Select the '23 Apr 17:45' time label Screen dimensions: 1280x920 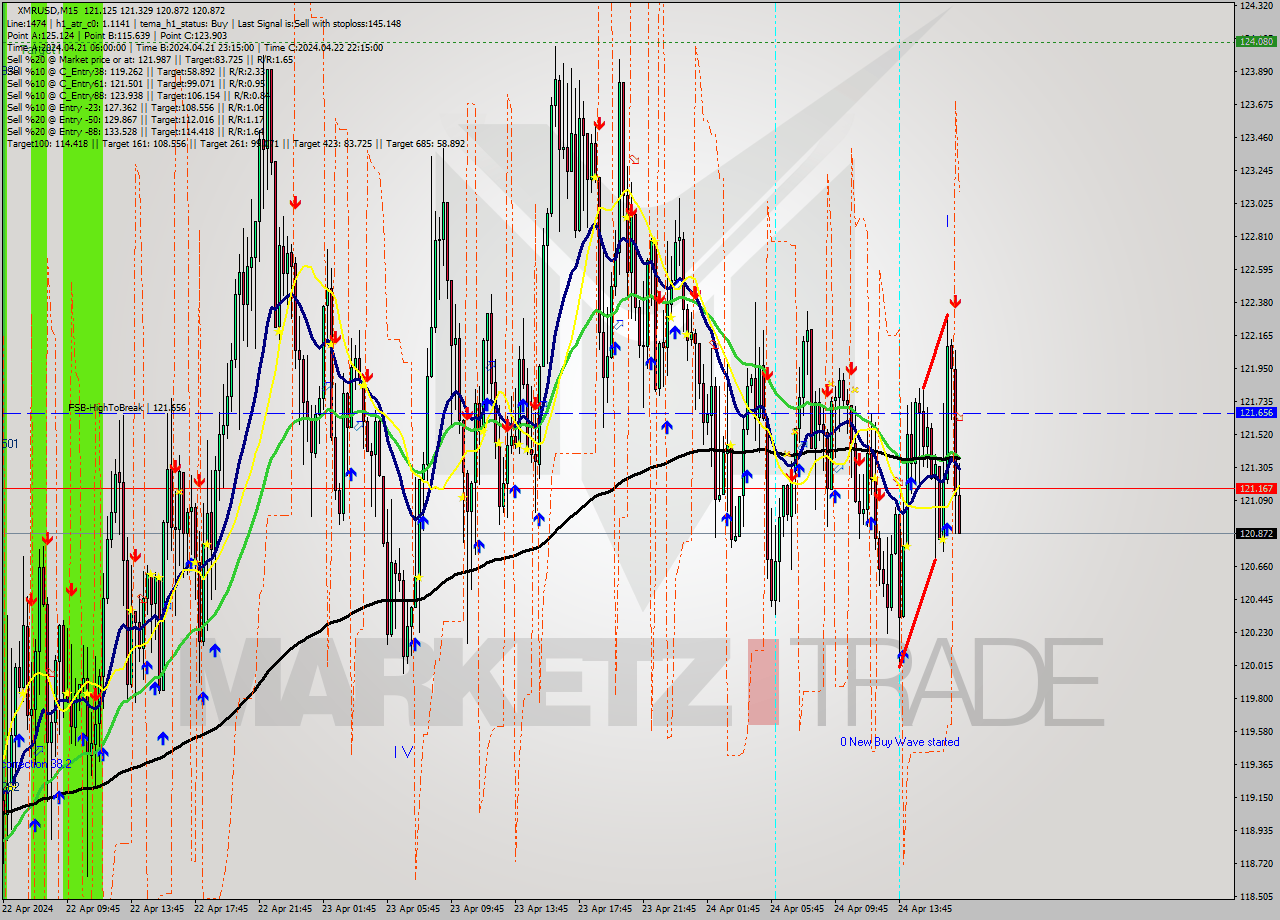(605, 909)
